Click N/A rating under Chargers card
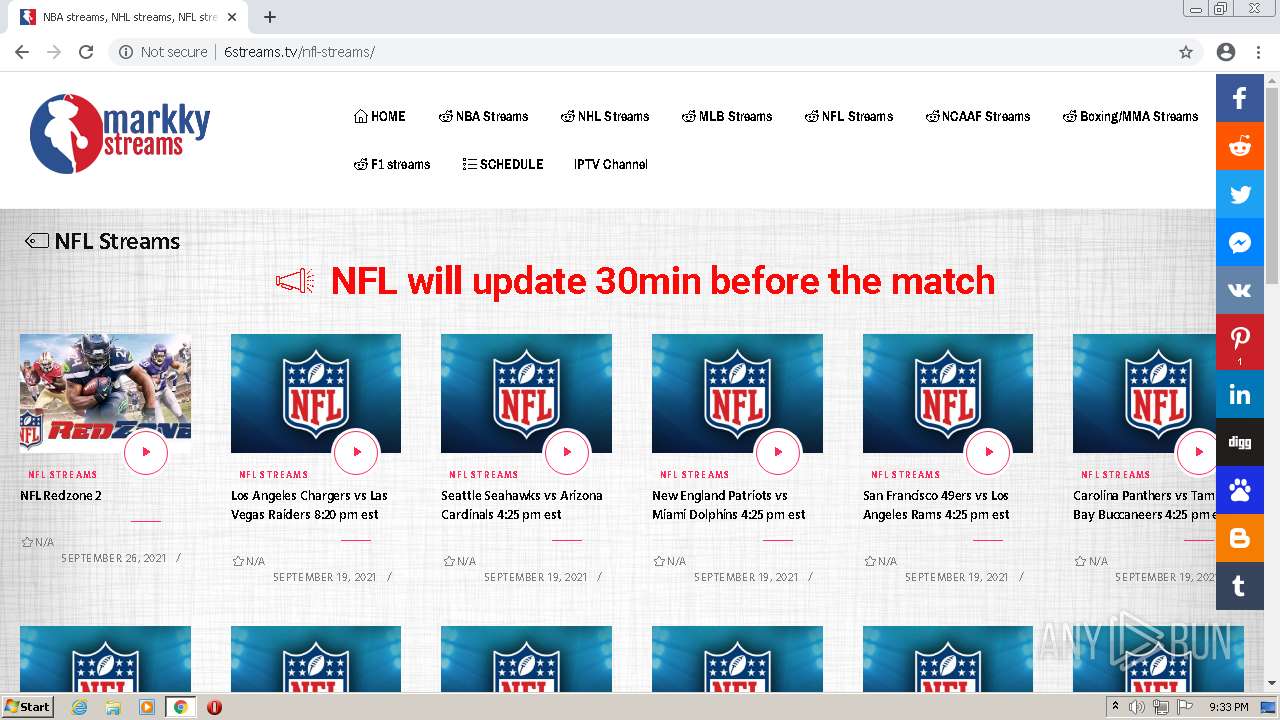1280x720 pixels. click(x=249, y=562)
